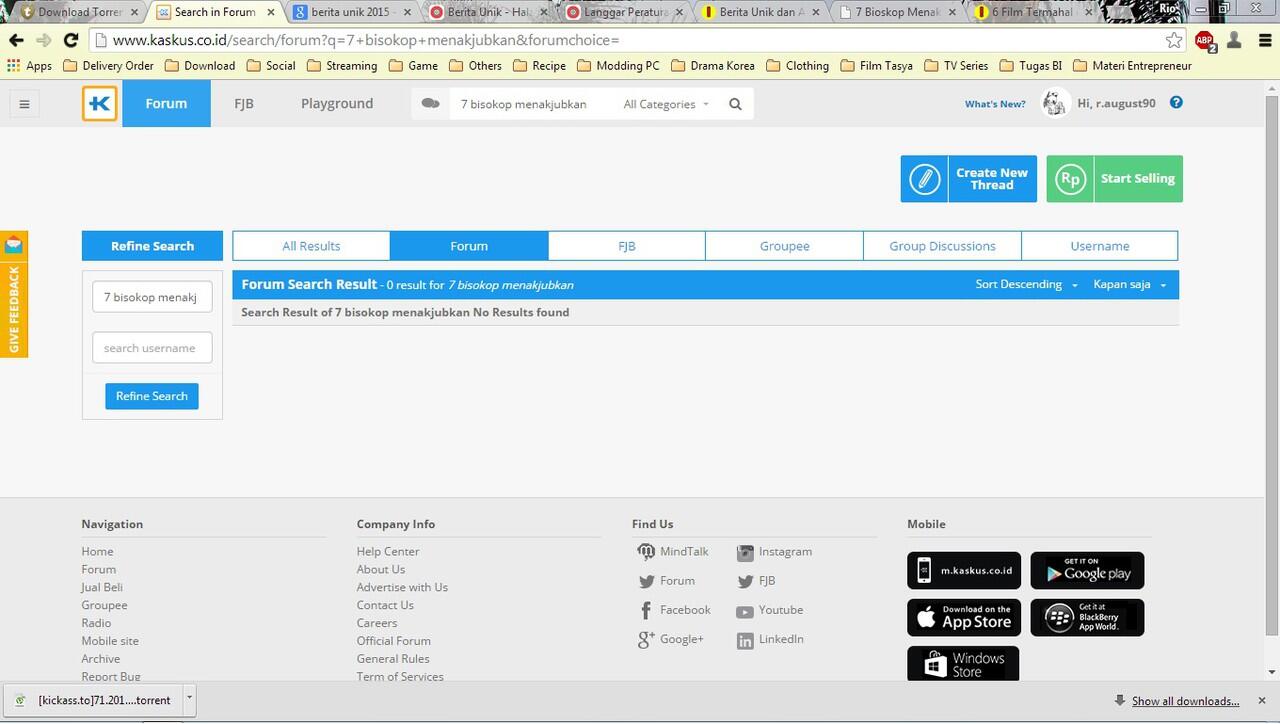Click the search magnifier icon

(x=735, y=104)
